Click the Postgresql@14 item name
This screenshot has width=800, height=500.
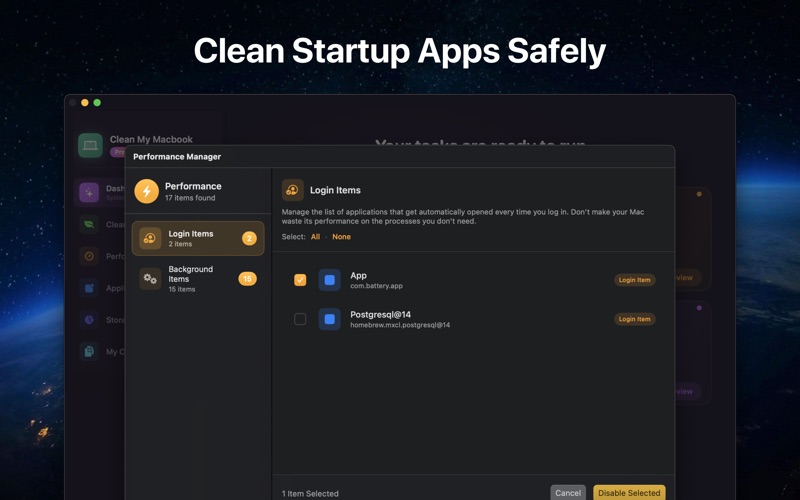381,315
